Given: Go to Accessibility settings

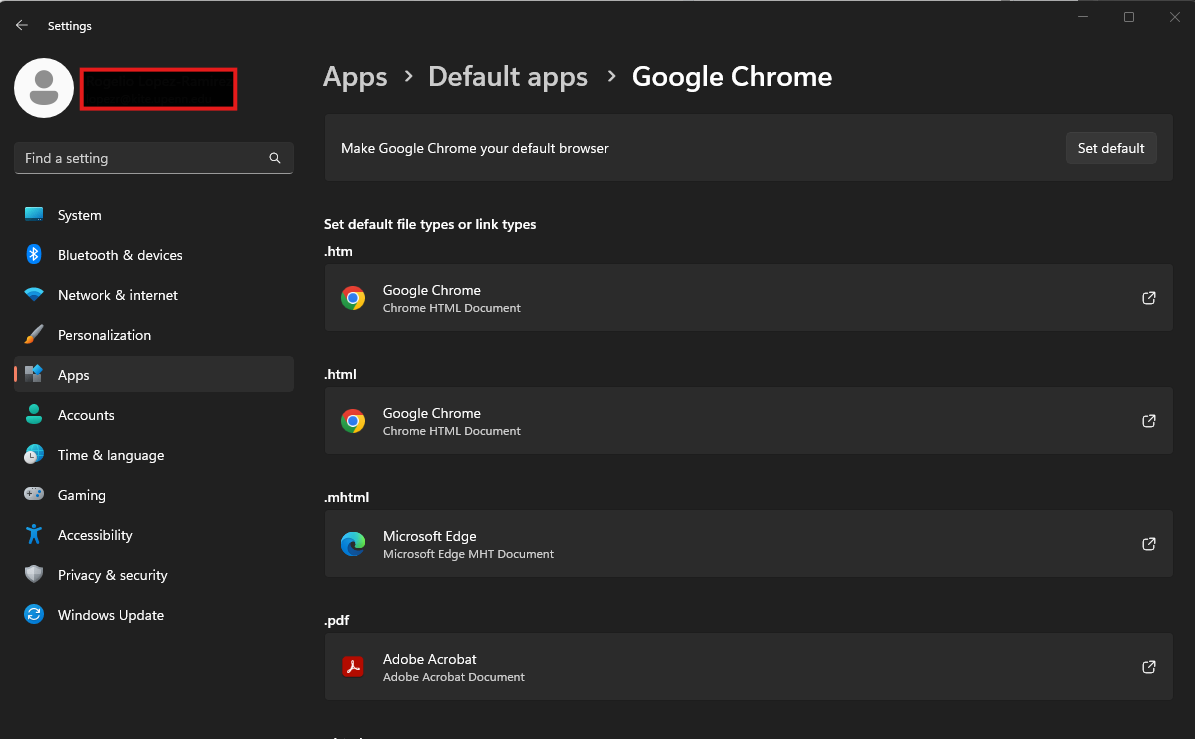Looking at the screenshot, I should point(154,535).
